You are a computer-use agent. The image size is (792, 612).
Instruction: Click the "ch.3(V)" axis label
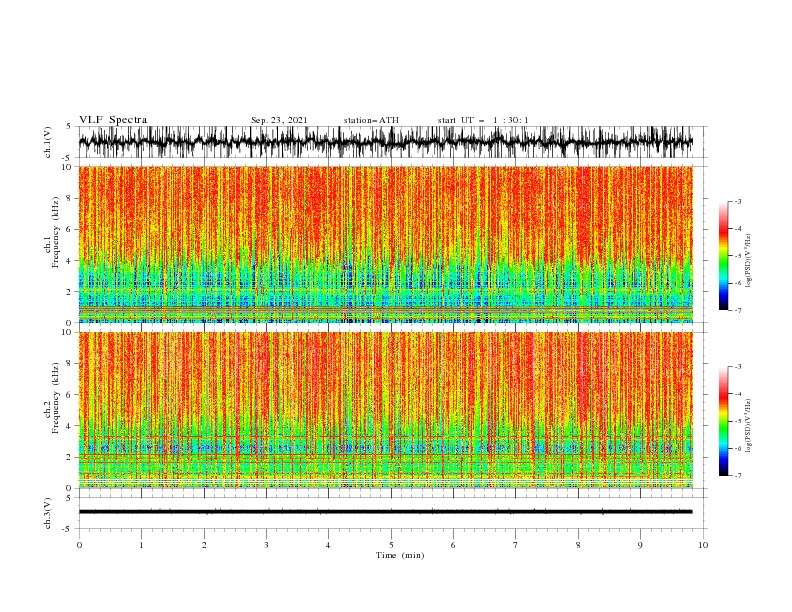click(x=48, y=513)
